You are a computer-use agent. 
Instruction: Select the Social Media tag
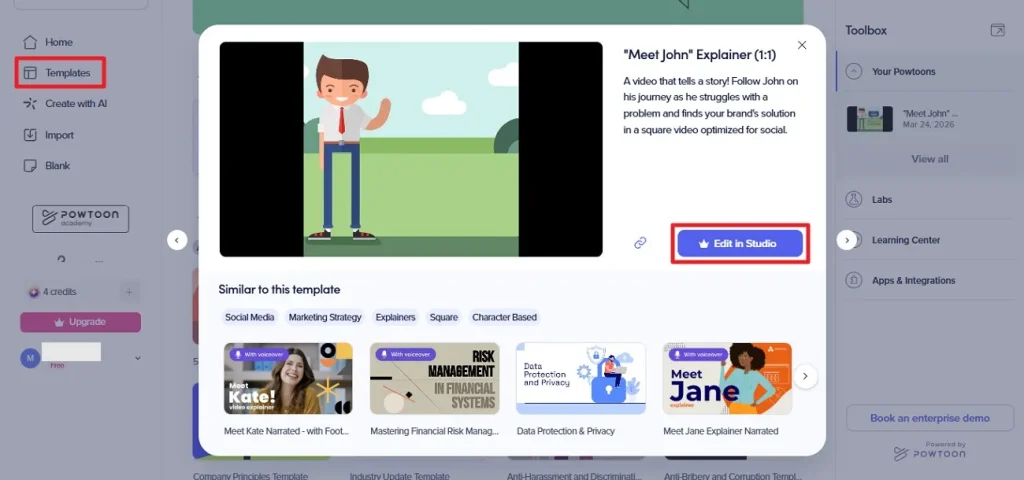[251, 317]
